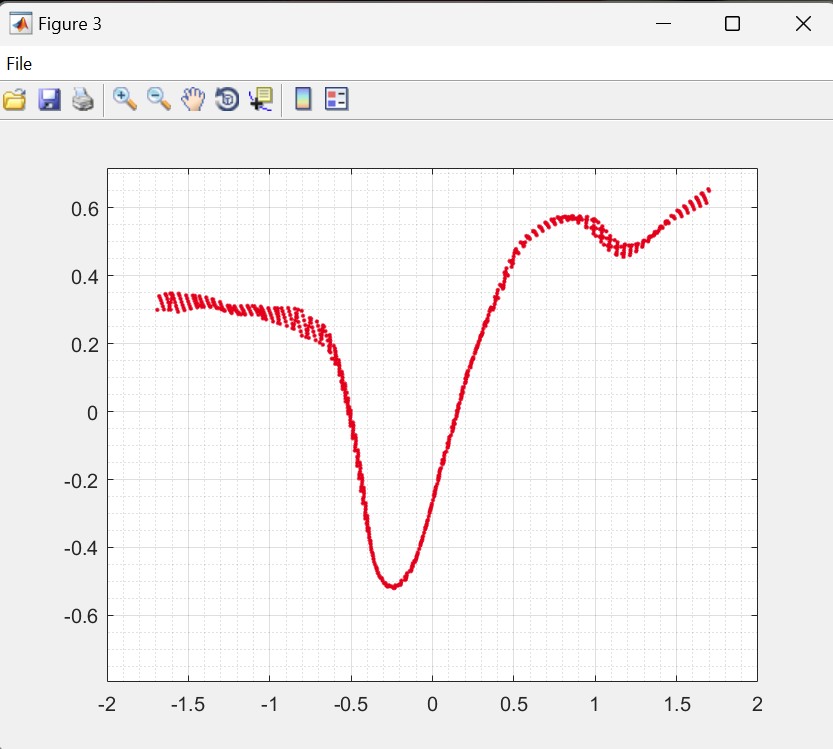
Task: Select the Data Cursor tool
Action: 261,99
